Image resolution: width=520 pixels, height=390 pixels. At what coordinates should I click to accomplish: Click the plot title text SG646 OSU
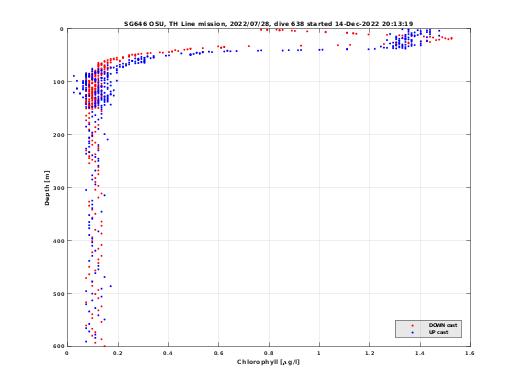click(x=143, y=24)
